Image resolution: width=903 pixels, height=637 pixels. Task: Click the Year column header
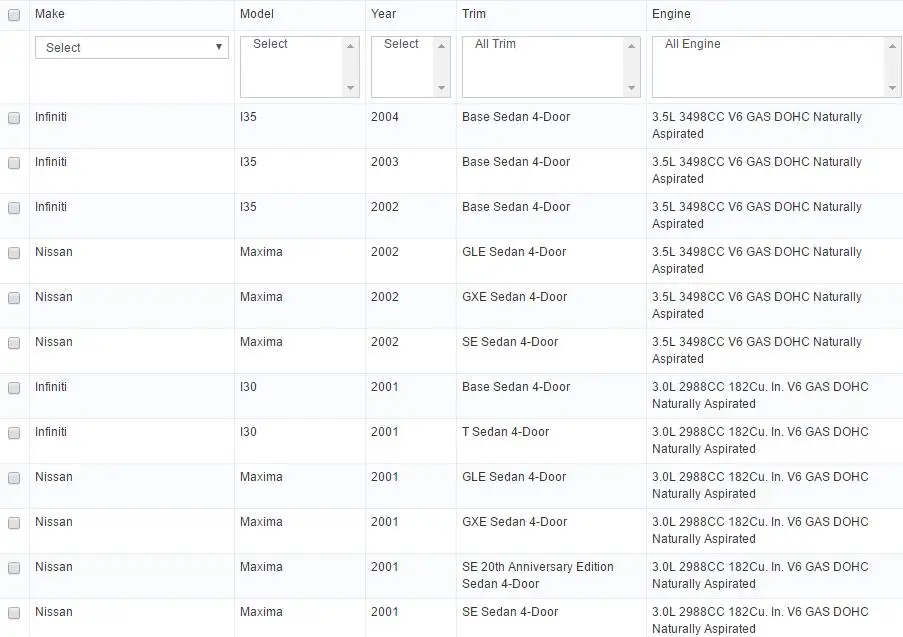(384, 14)
